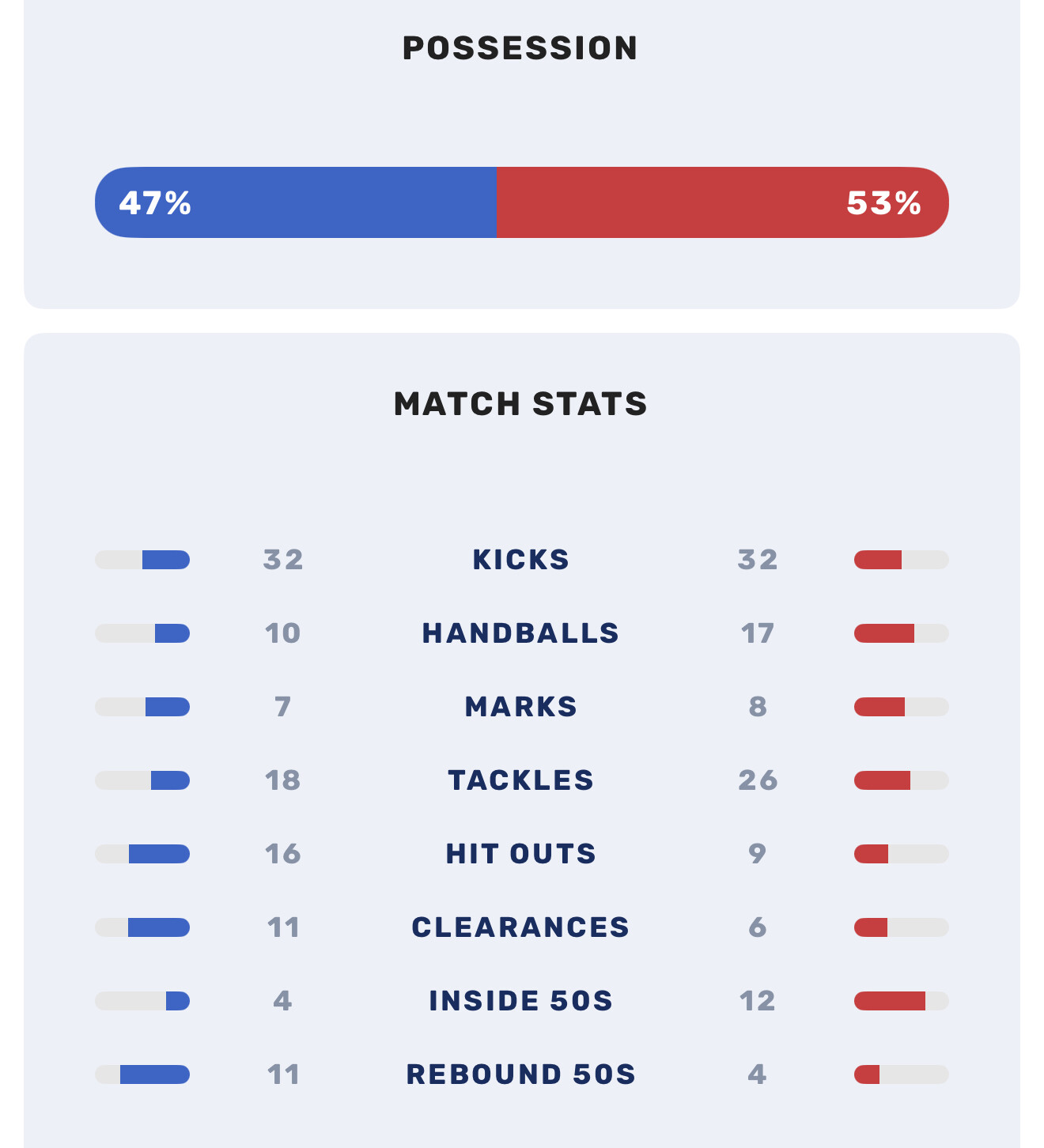Click the red bar in the Clearances row
This screenshot has height=1148, width=1044.
(871, 927)
